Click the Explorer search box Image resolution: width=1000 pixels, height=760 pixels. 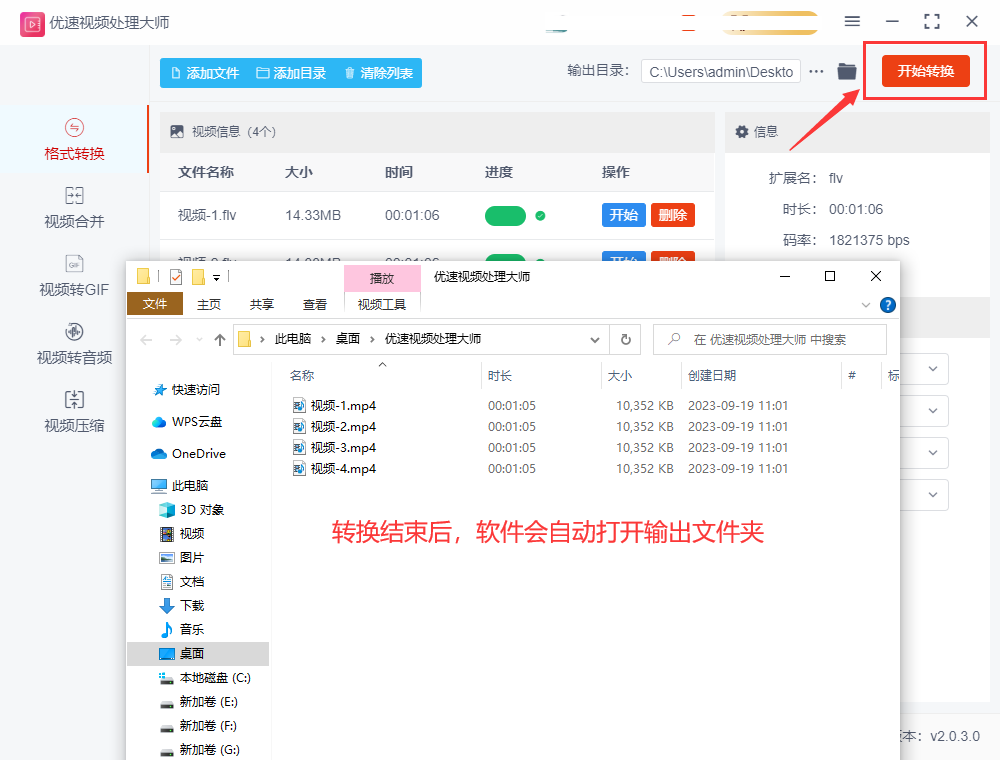770,340
